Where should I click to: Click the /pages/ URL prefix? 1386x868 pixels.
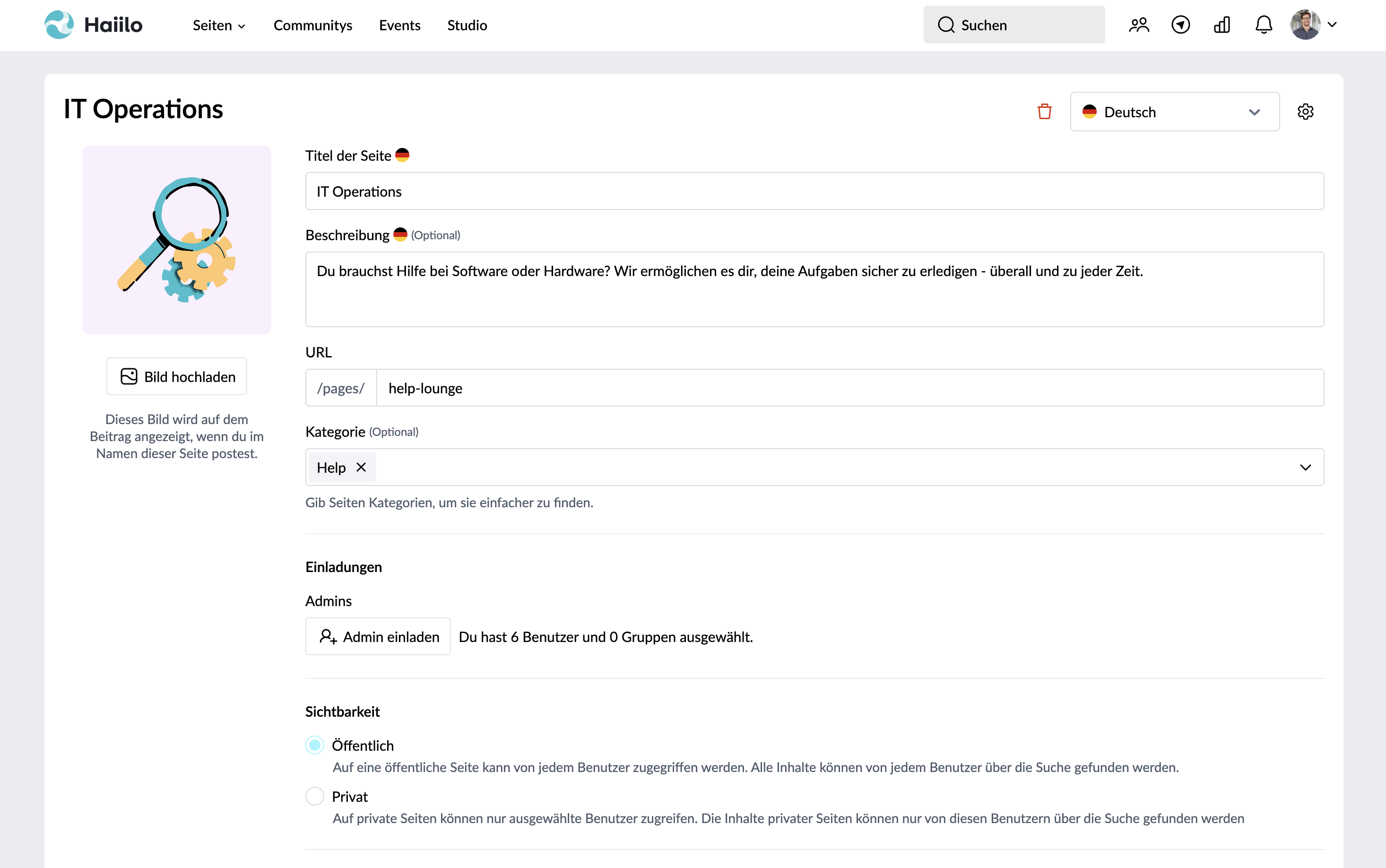341,388
